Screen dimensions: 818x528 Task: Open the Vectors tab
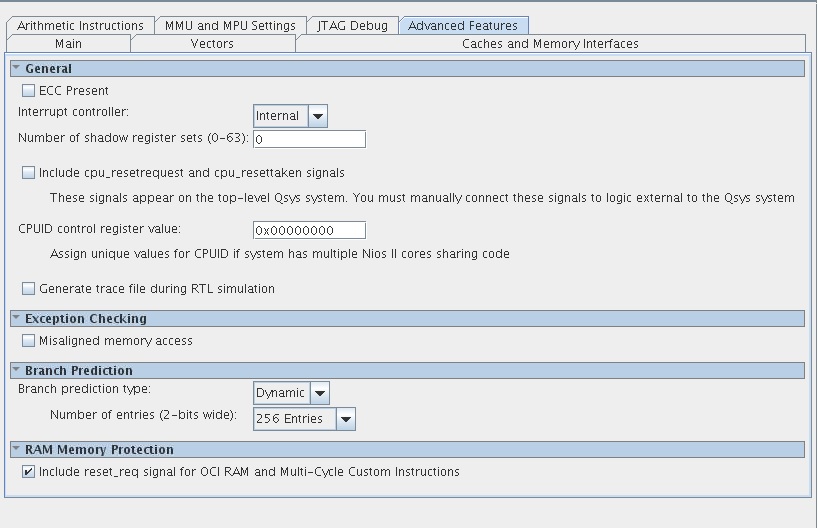coord(212,44)
